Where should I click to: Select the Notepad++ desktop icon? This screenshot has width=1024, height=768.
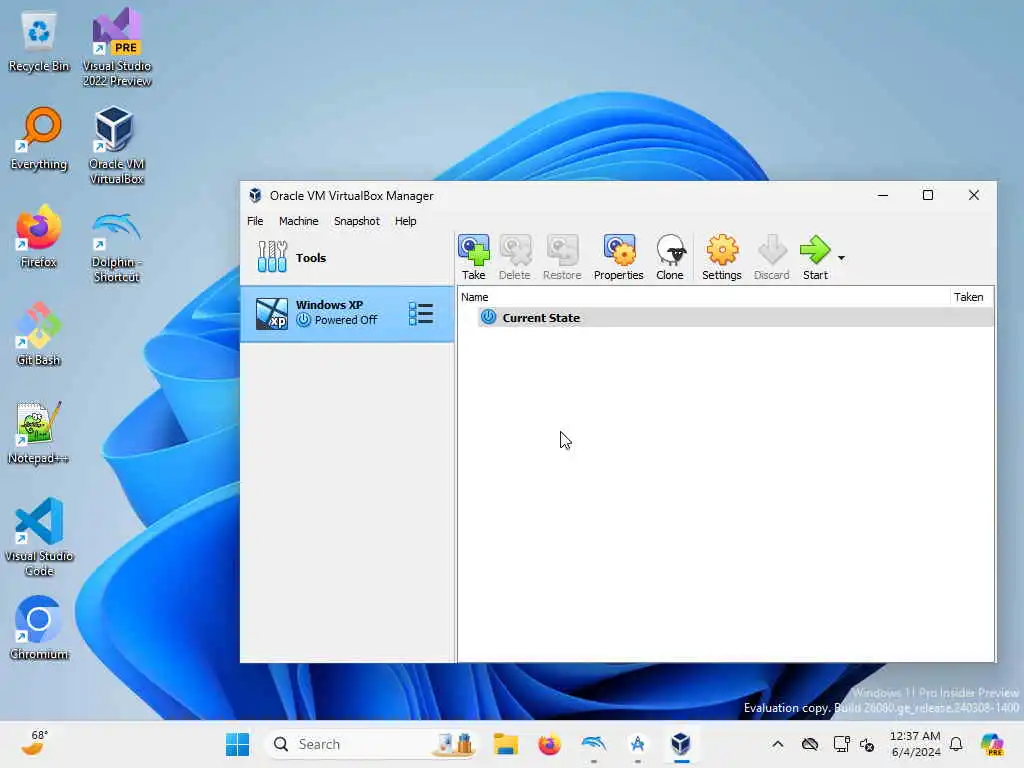pos(39,432)
